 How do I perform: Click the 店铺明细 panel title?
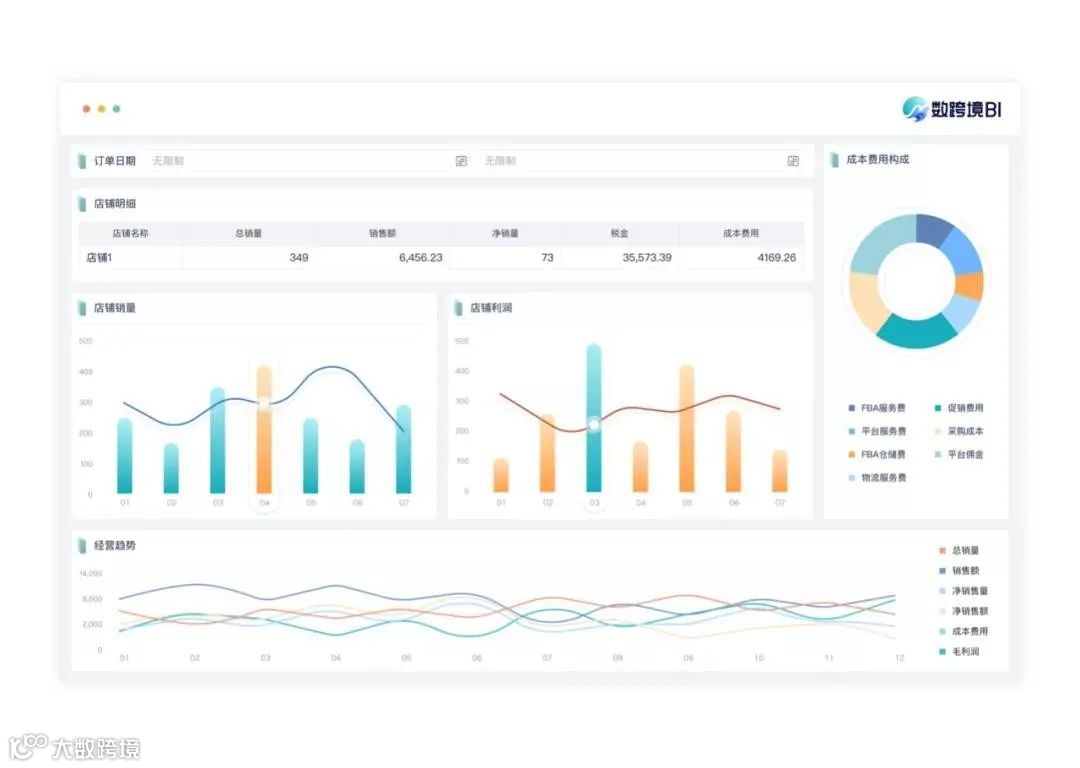pyautogui.click(x=114, y=204)
